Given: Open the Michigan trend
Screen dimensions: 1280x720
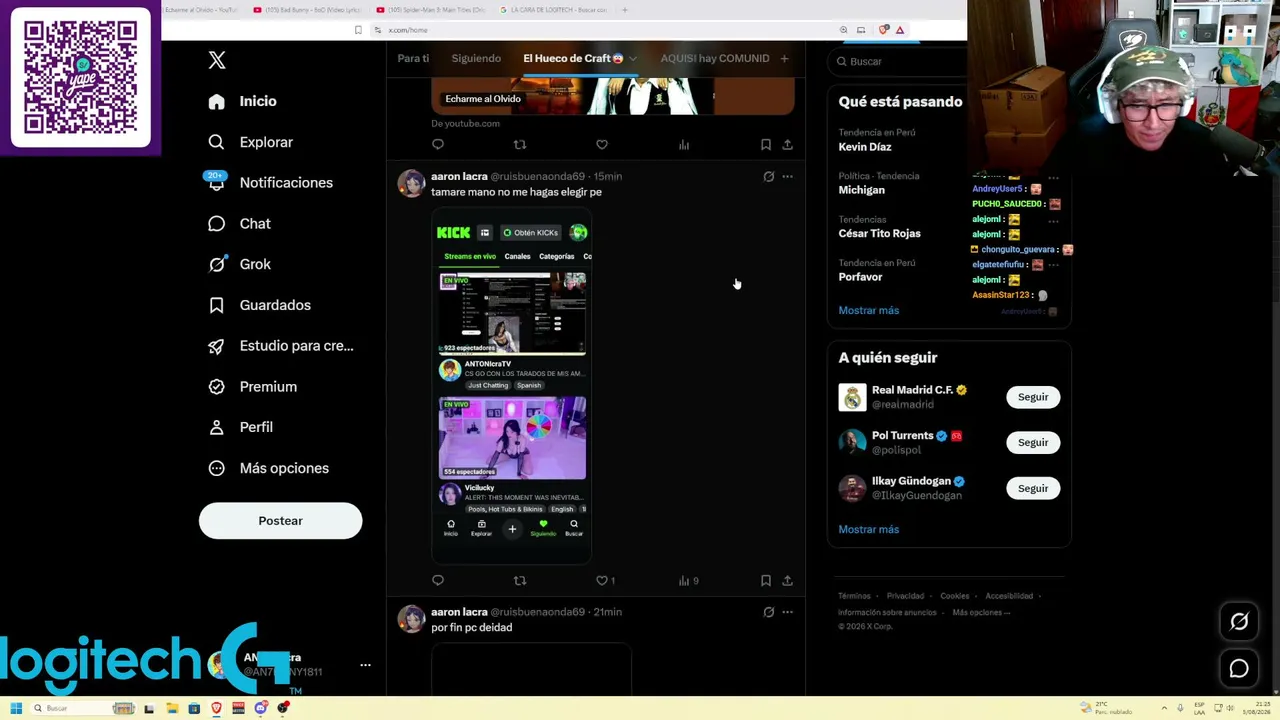Looking at the screenshot, I should click(x=861, y=190).
